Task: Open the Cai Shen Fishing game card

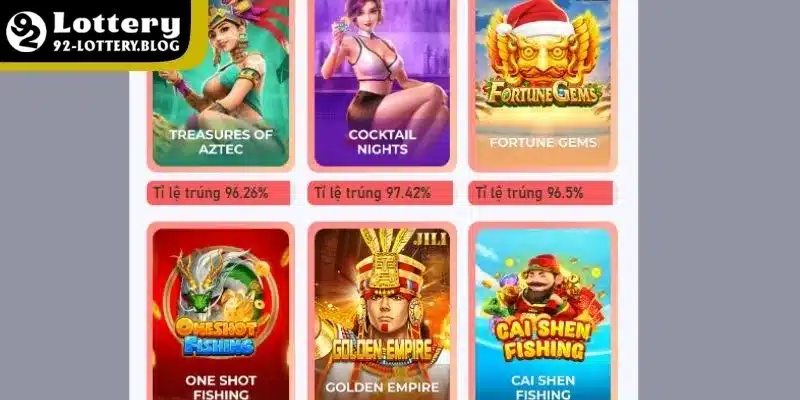Action: click(x=543, y=311)
